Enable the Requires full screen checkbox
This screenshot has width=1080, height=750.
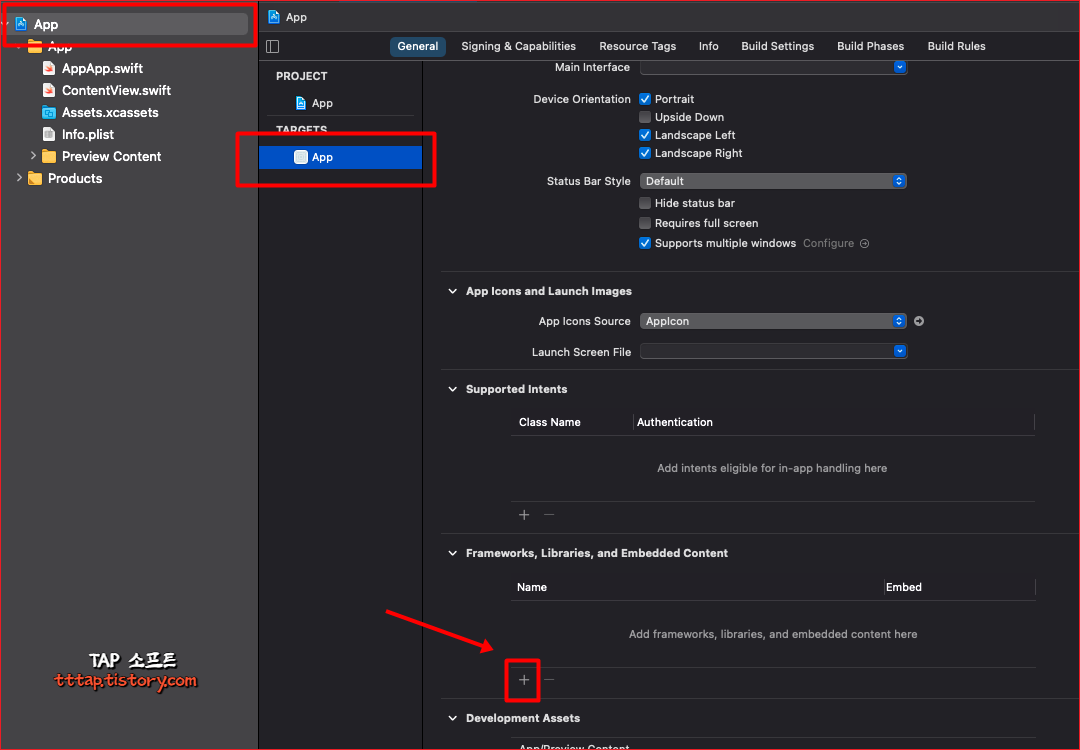[645, 223]
